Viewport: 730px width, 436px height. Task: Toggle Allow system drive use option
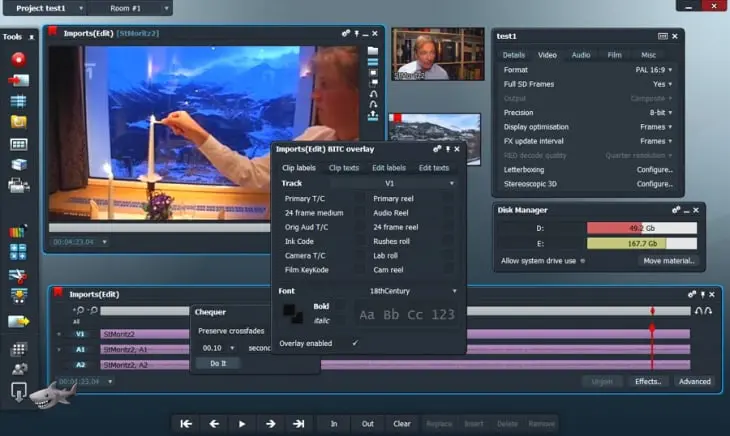pyautogui.click(x=583, y=261)
